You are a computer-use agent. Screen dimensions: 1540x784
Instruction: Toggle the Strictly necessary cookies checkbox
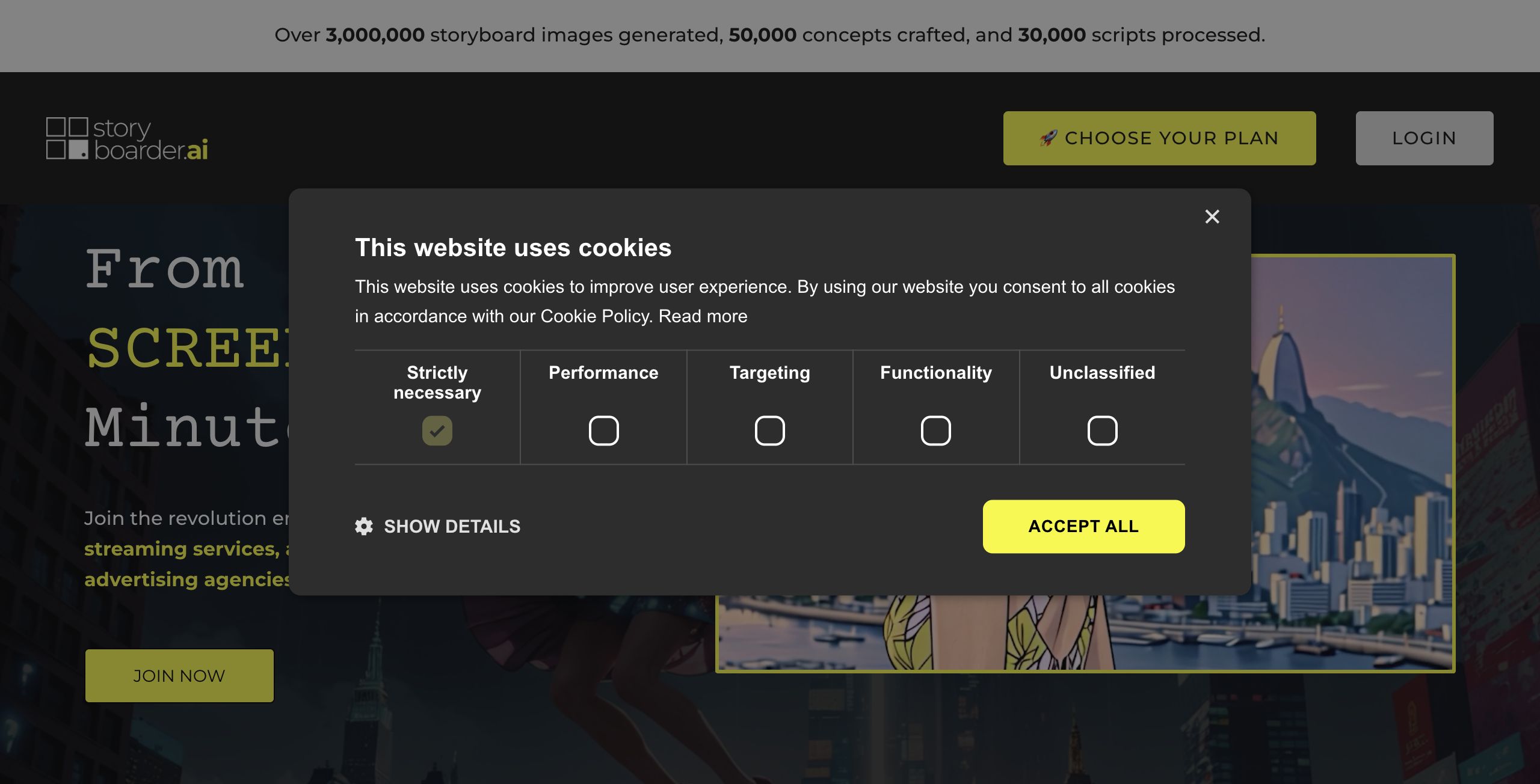[437, 430]
